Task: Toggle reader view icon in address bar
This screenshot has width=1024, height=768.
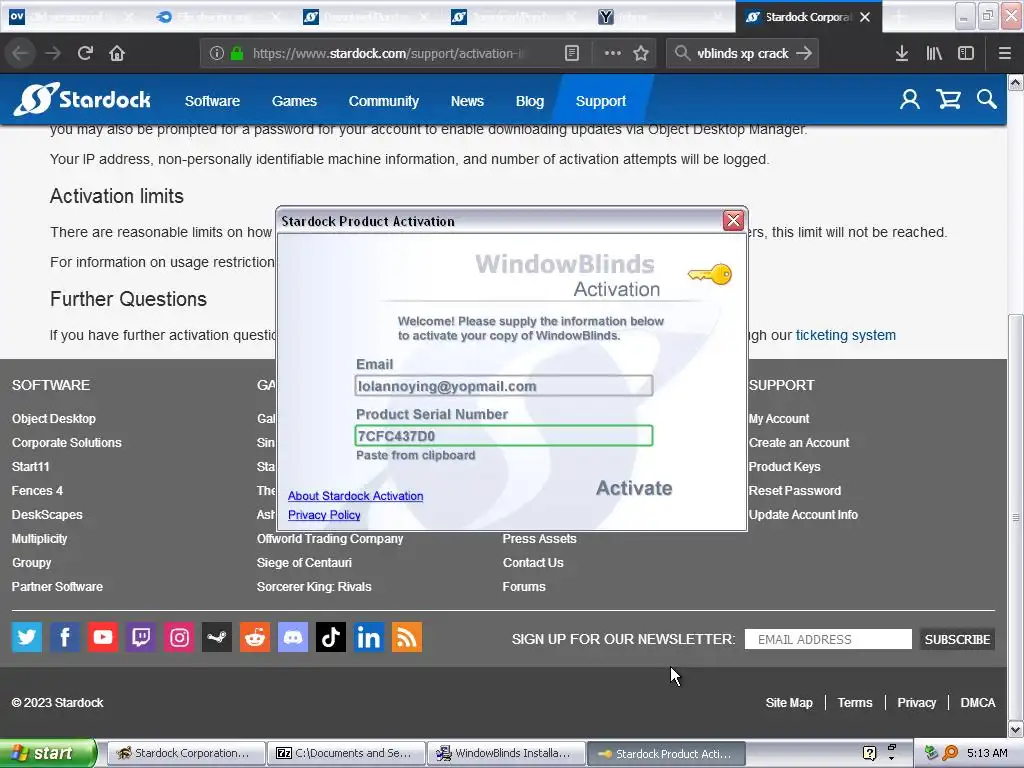Action: point(571,53)
